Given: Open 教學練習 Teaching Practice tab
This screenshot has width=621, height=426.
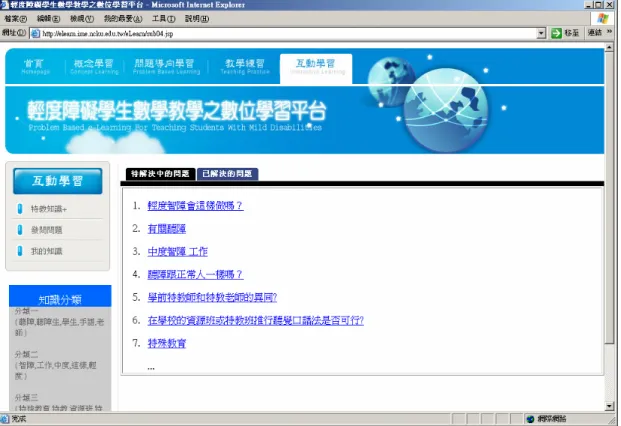Looking at the screenshot, I should pos(245,66).
